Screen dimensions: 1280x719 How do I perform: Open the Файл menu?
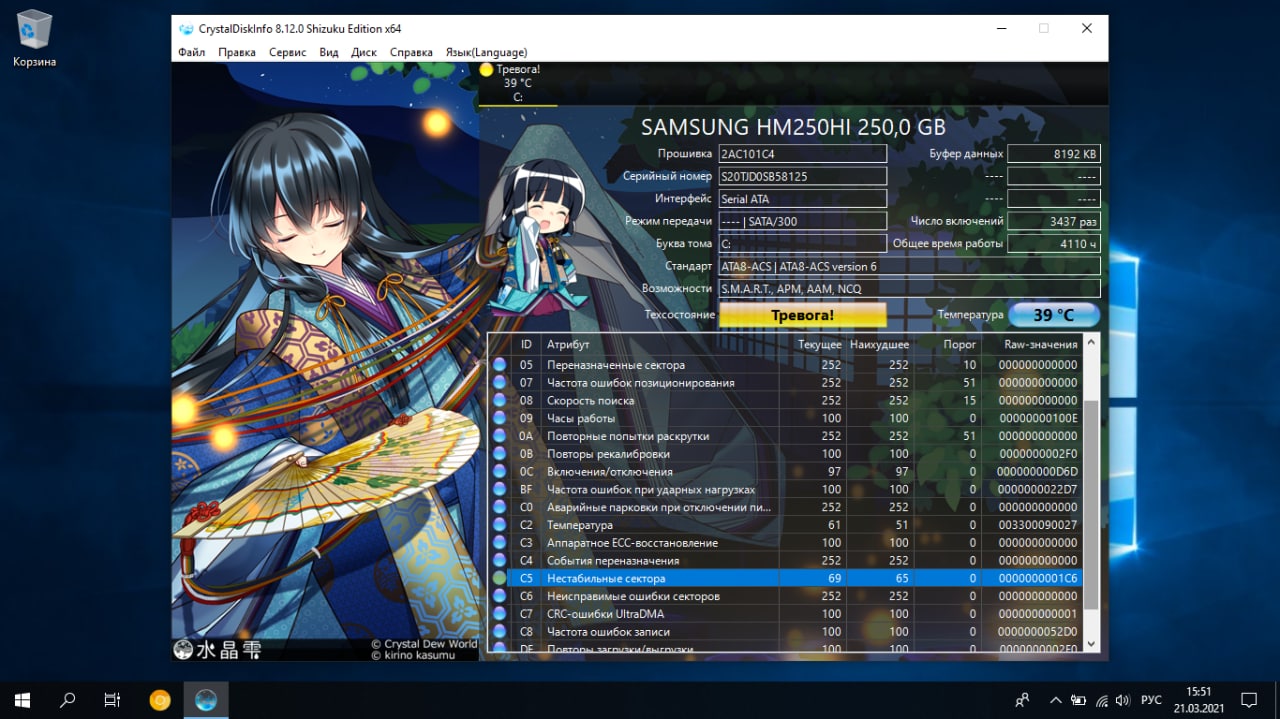pos(191,52)
